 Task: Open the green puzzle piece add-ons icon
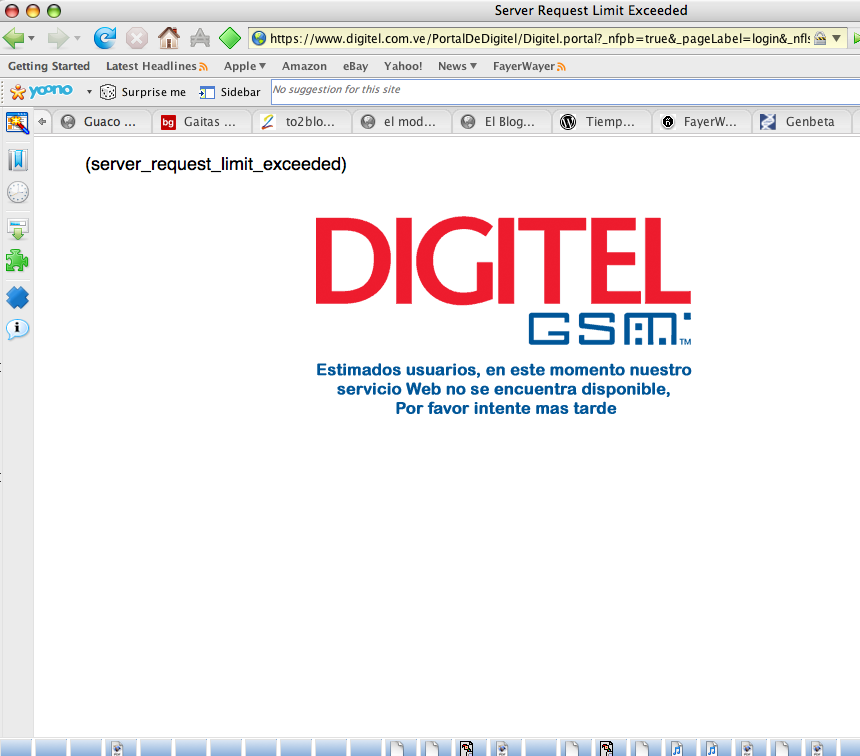pyautogui.click(x=17, y=261)
